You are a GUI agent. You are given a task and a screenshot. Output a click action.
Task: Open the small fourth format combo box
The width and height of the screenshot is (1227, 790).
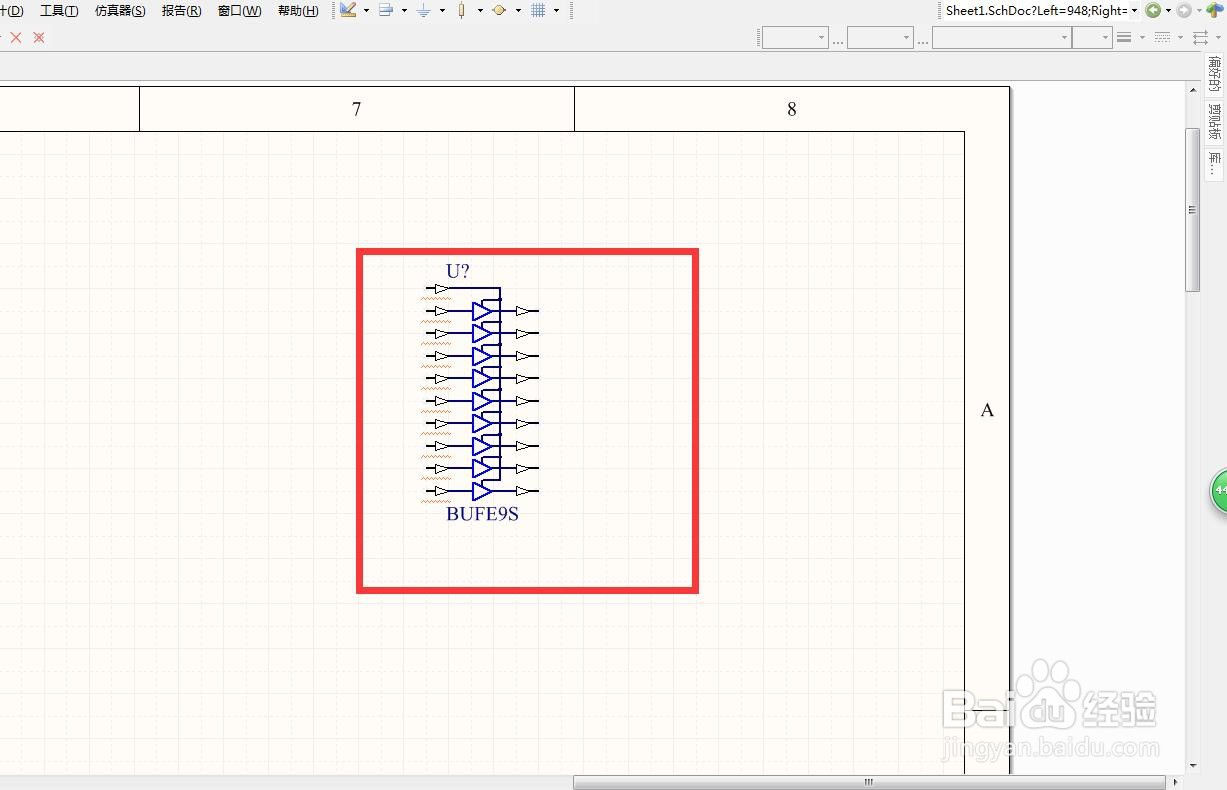[1092, 37]
